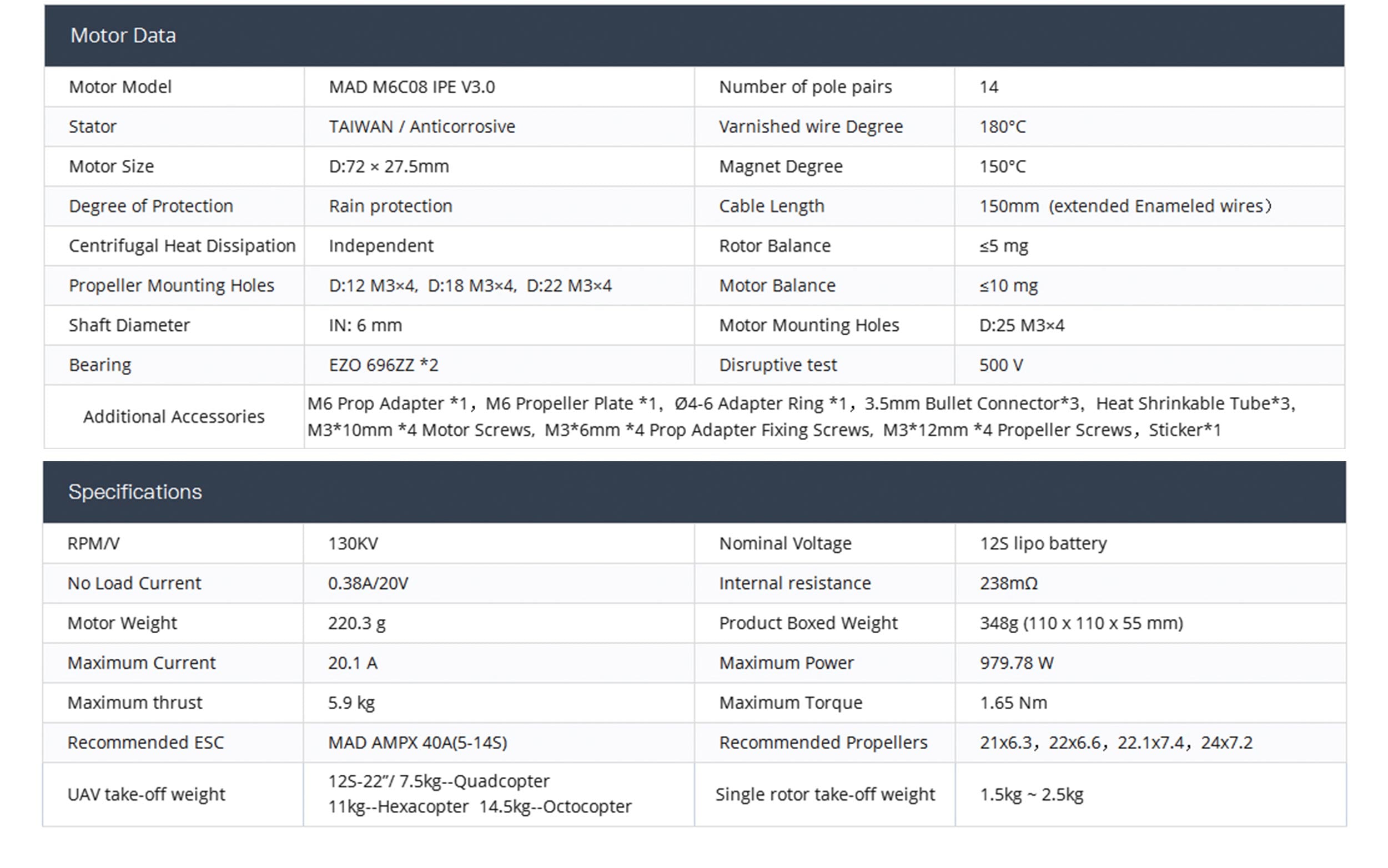Click the Internal resistance 238mΩ value

1008,583
